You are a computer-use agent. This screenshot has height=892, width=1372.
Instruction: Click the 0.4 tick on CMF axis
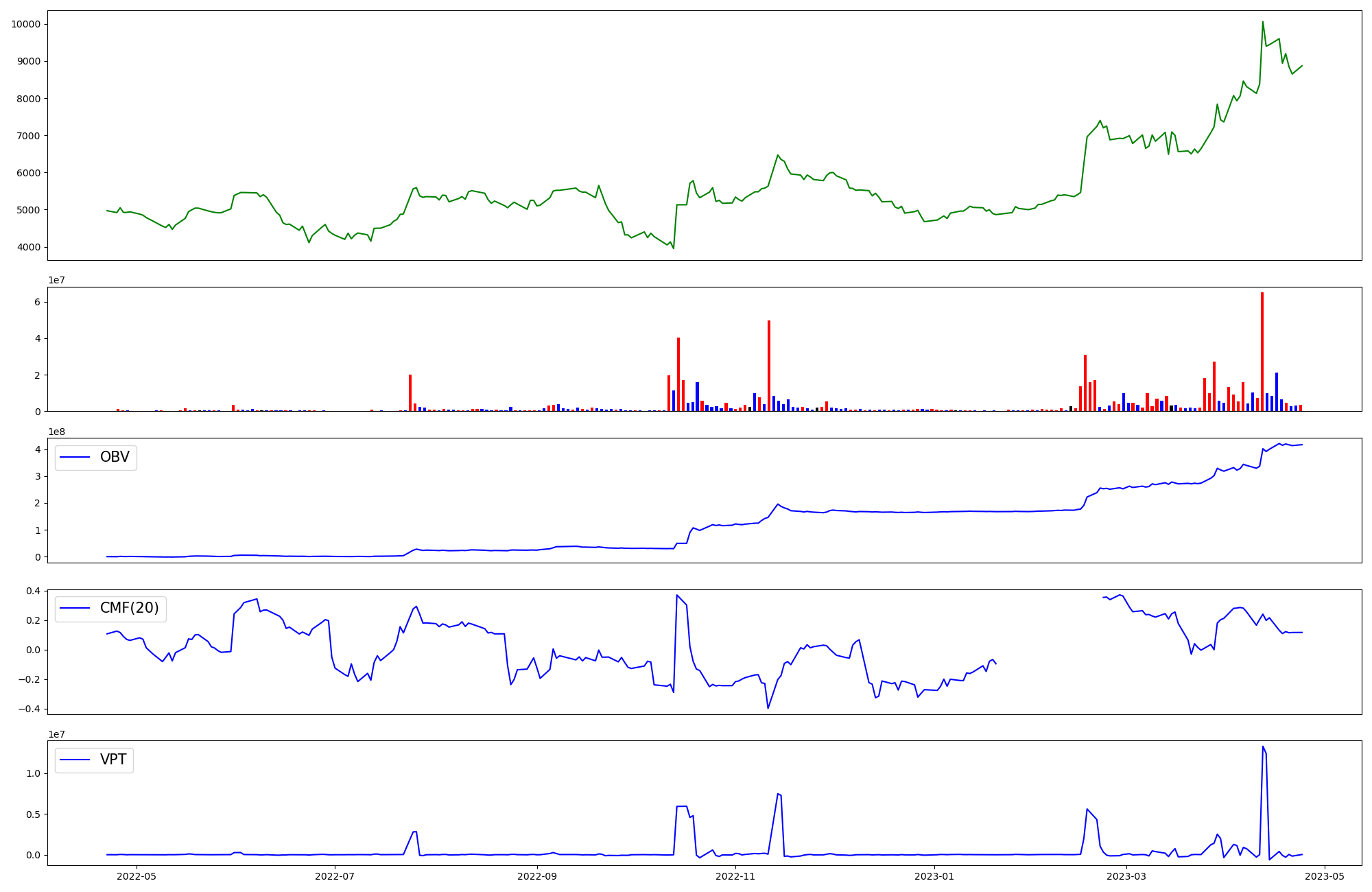click(x=33, y=591)
